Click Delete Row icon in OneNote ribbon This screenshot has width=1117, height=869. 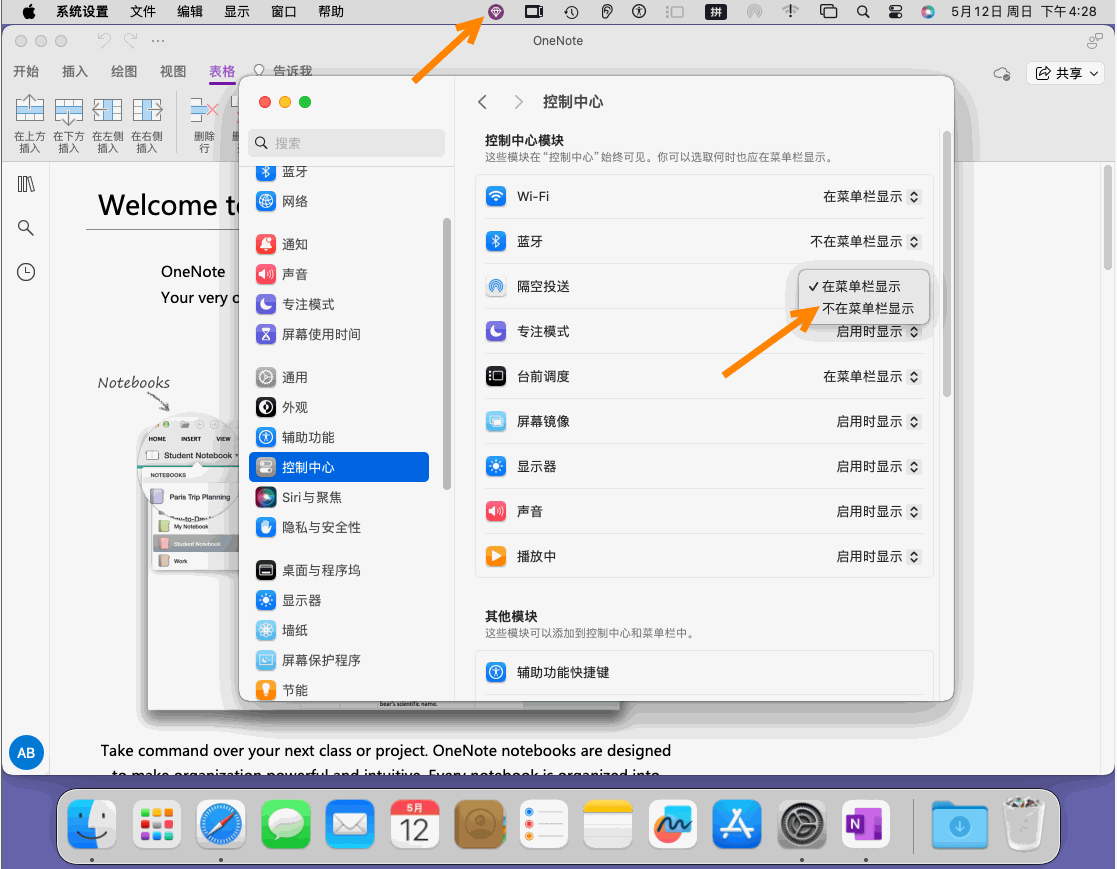204,110
